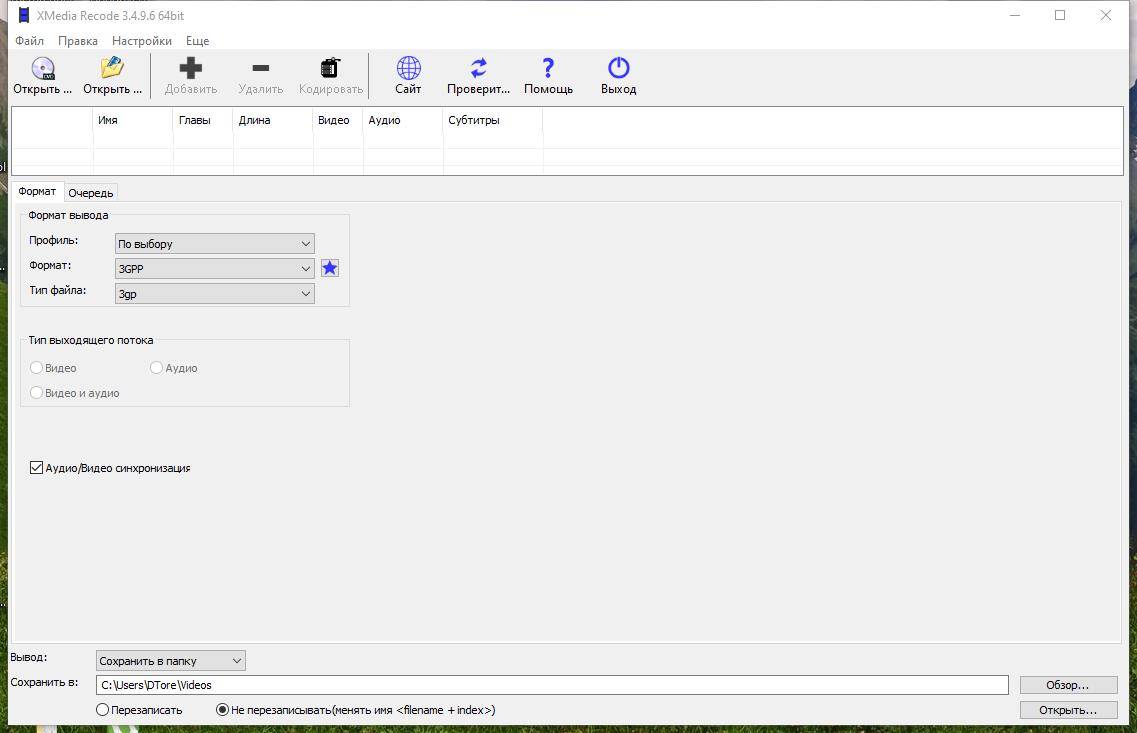Click the Кодировать clapperboard icon
This screenshot has width=1137, height=733.
tap(331, 68)
